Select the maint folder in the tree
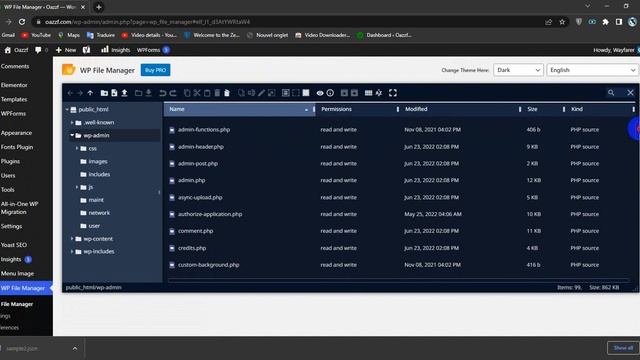640x360 pixels. [x=92, y=200]
